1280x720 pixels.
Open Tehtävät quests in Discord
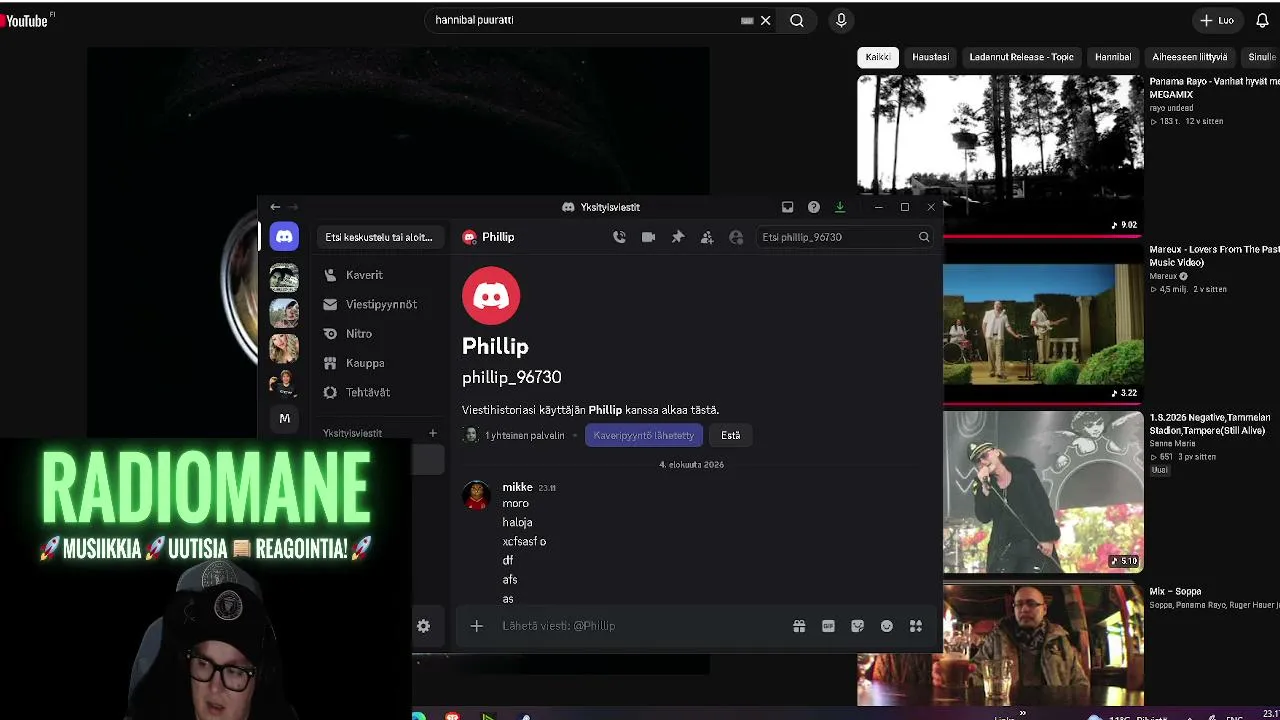tap(380, 392)
